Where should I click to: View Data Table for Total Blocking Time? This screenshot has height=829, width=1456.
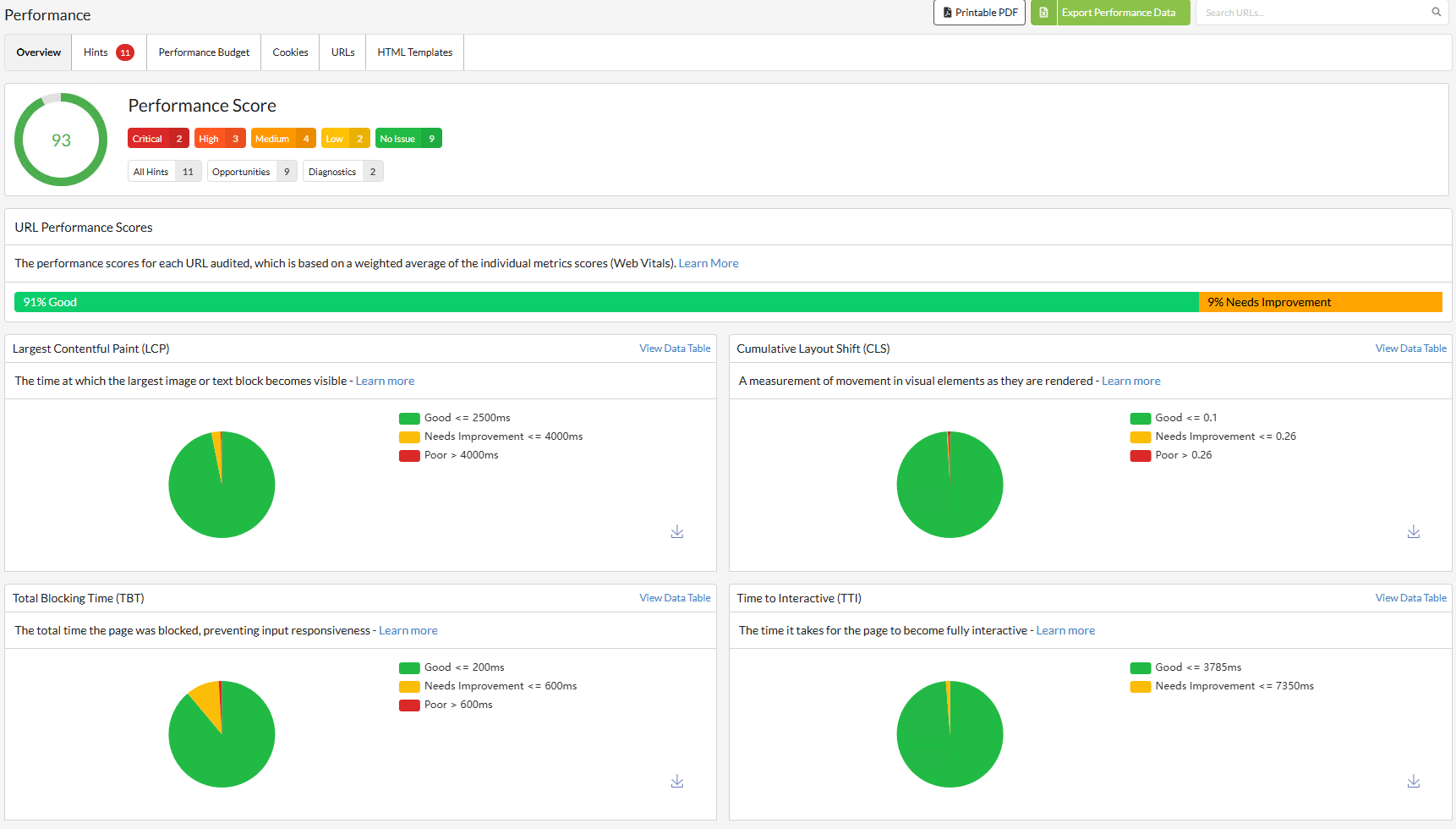(x=675, y=598)
